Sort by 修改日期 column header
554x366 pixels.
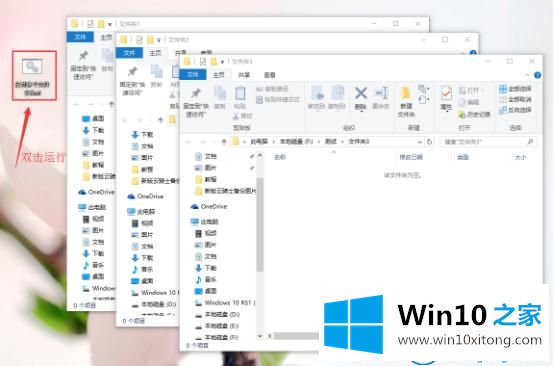411,157
